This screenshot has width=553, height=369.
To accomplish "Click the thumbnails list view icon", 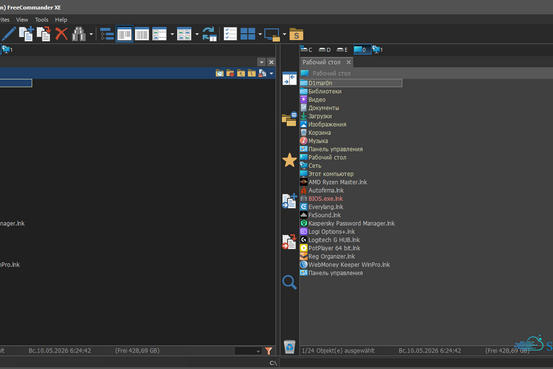I will click(x=159, y=34).
